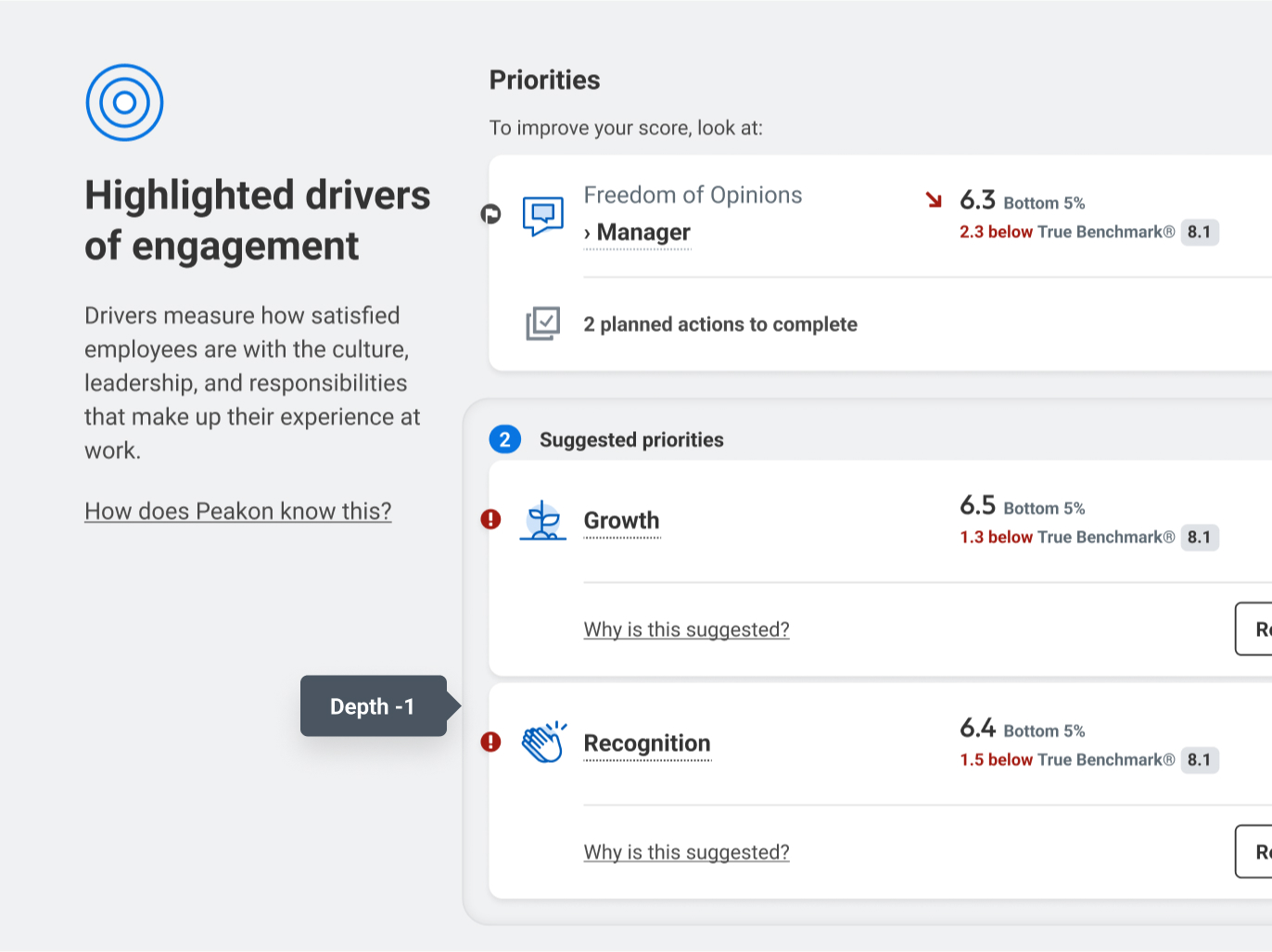Click the red alert icon beside Recognition
Viewport: 1272px width, 952px height.
coord(490,742)
